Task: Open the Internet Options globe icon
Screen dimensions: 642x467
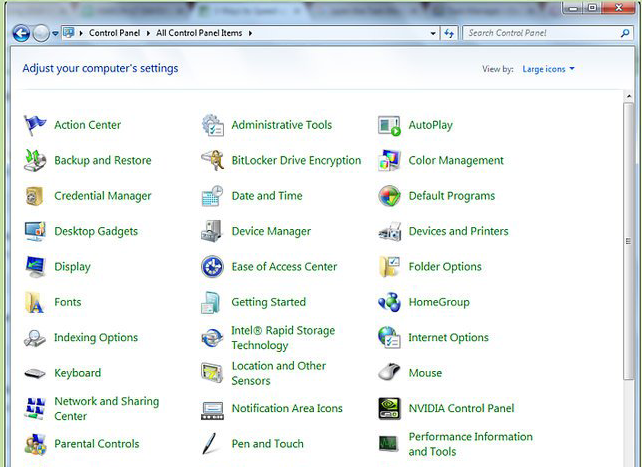Action: pos(389,337)
